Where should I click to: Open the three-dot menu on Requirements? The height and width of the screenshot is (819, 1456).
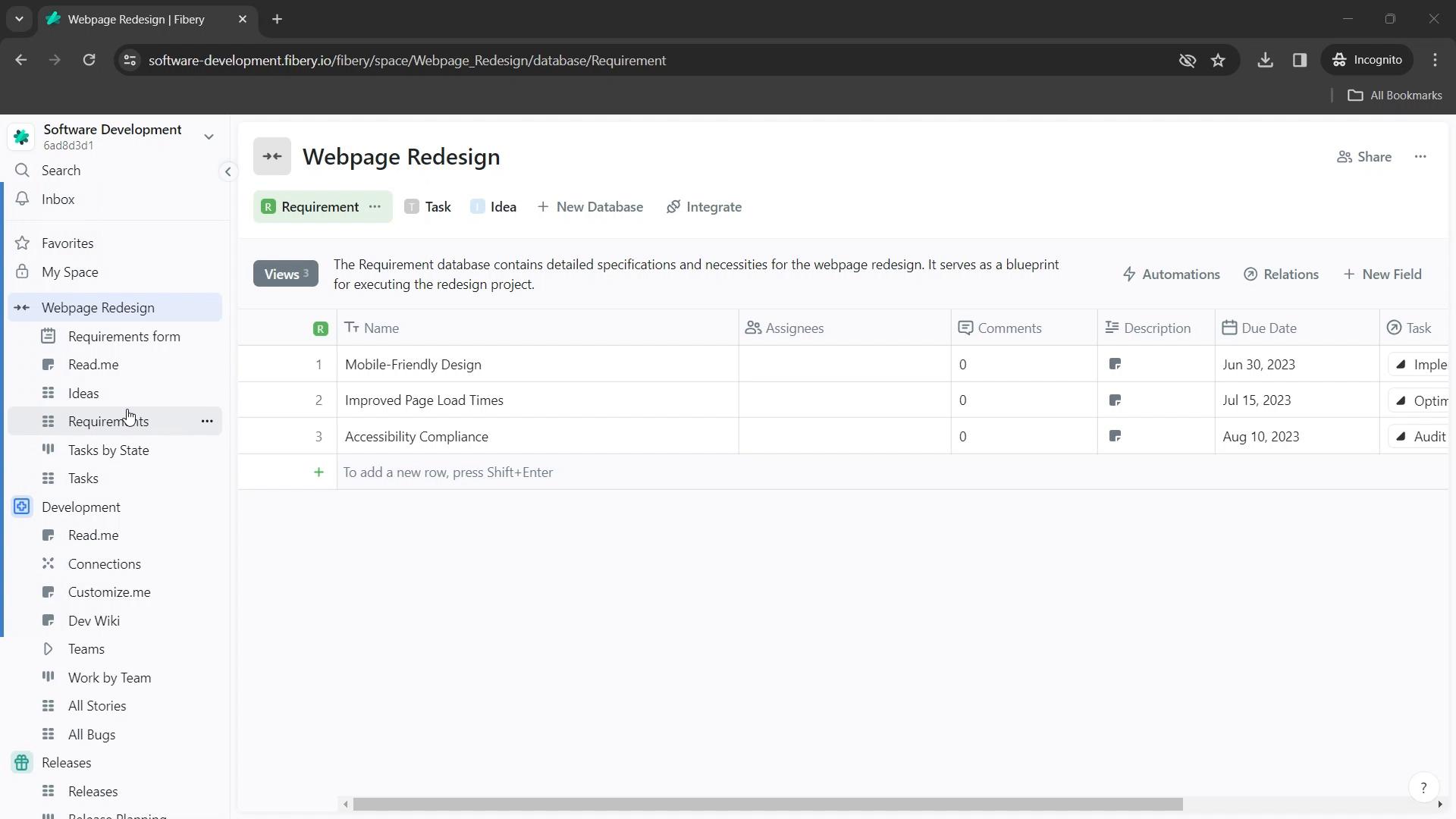208,421
